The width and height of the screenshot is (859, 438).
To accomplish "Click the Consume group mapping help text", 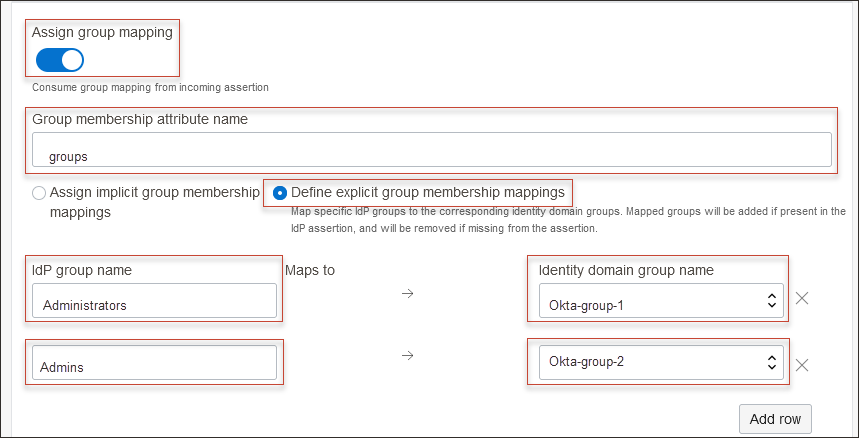I will tap(150, 87).
